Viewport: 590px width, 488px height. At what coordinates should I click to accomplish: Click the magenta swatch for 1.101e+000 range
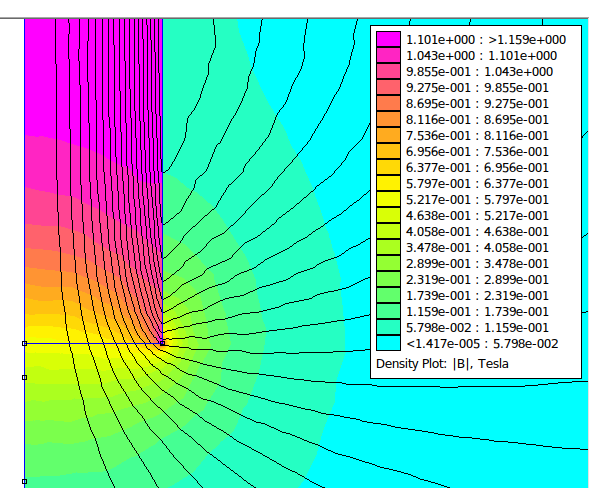point(388,39)
